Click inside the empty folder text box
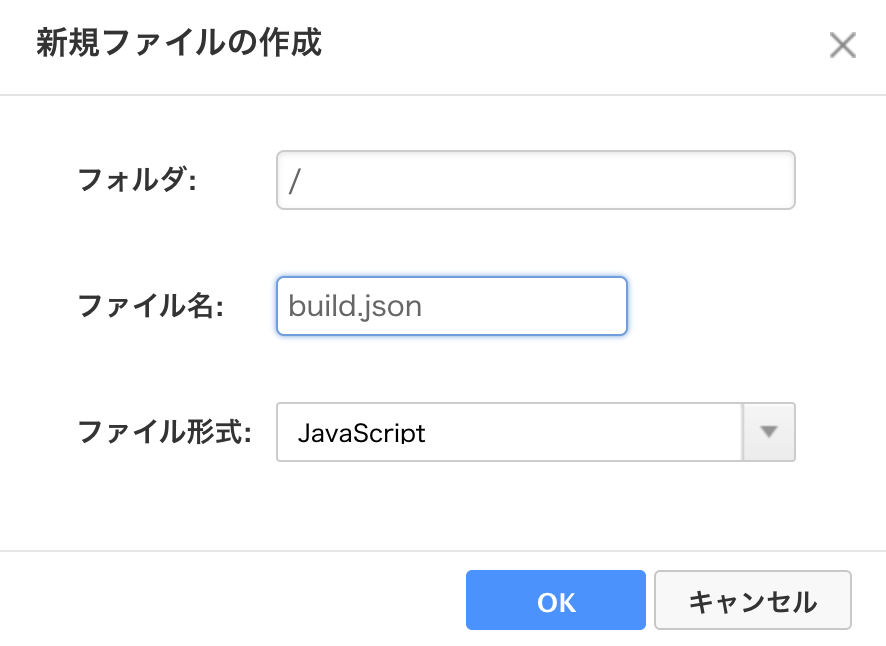The image size is (886, 646). [535, 180]
